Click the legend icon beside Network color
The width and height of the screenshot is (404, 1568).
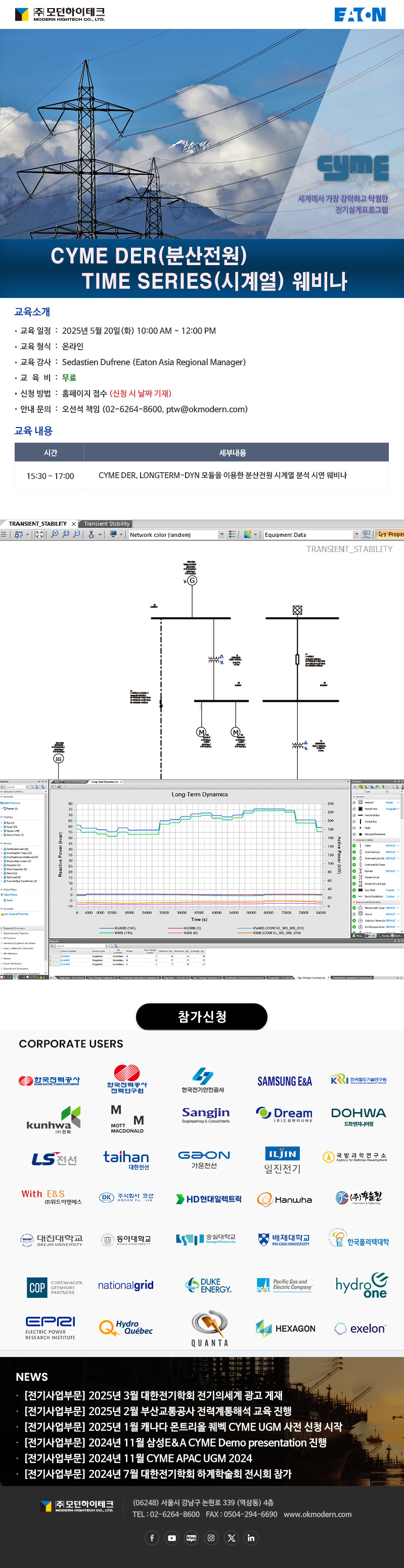click(232, 534)
